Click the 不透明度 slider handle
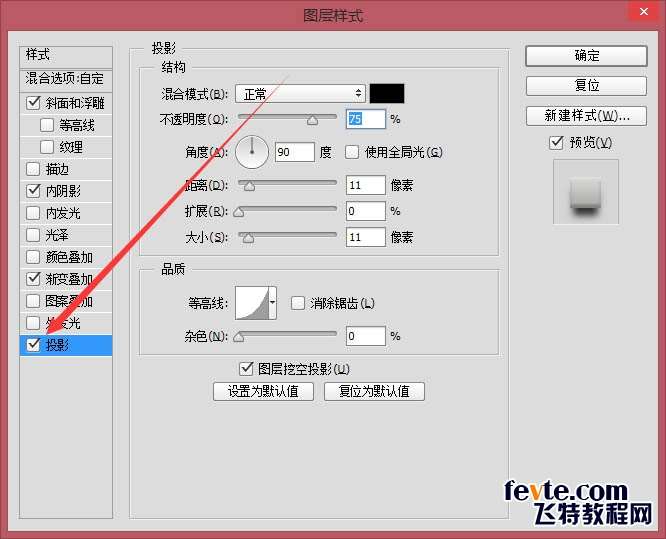The image size is (666, 539). pos(313,121)
